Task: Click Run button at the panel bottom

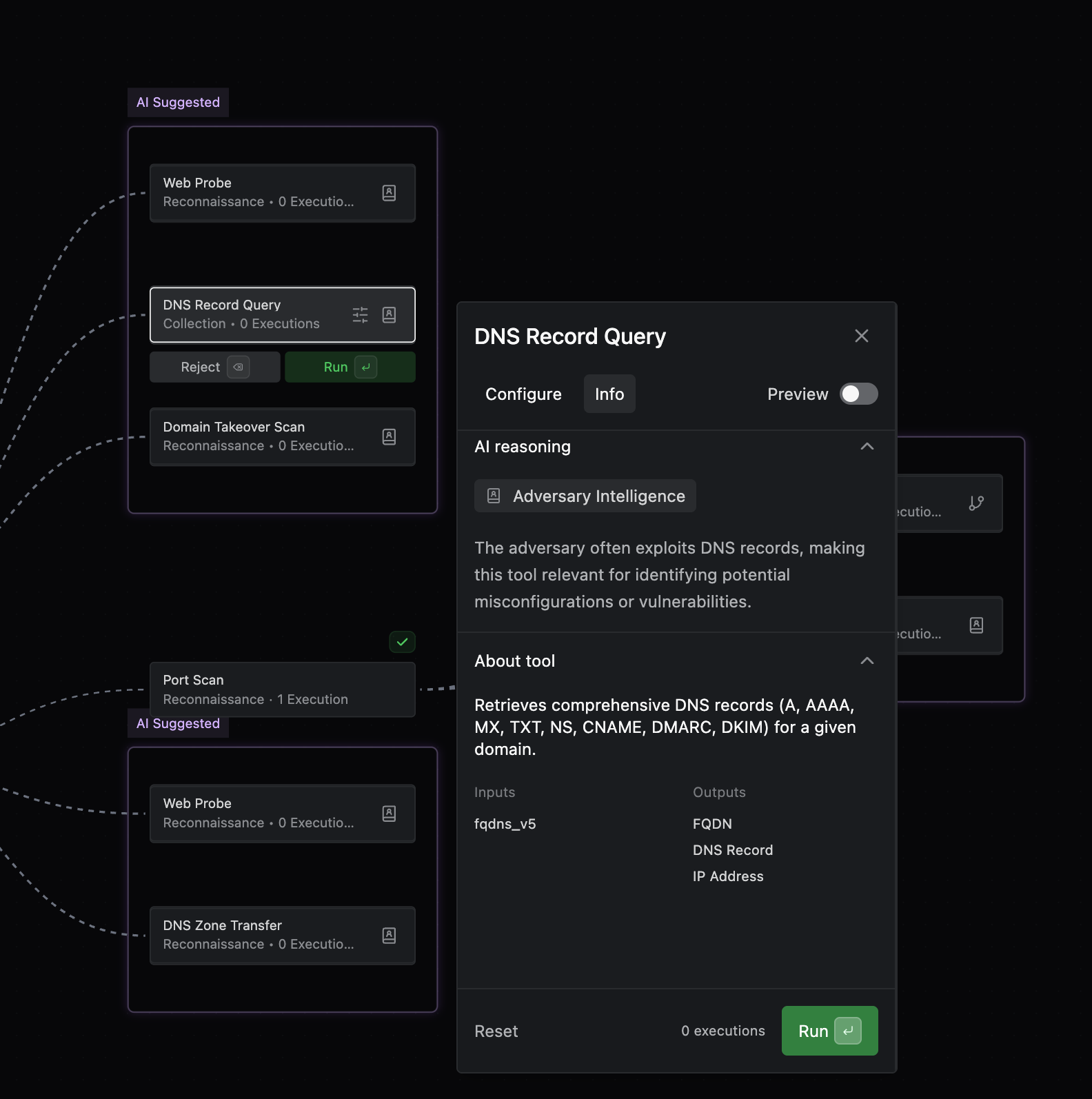Action: [x=829, y=1031]
